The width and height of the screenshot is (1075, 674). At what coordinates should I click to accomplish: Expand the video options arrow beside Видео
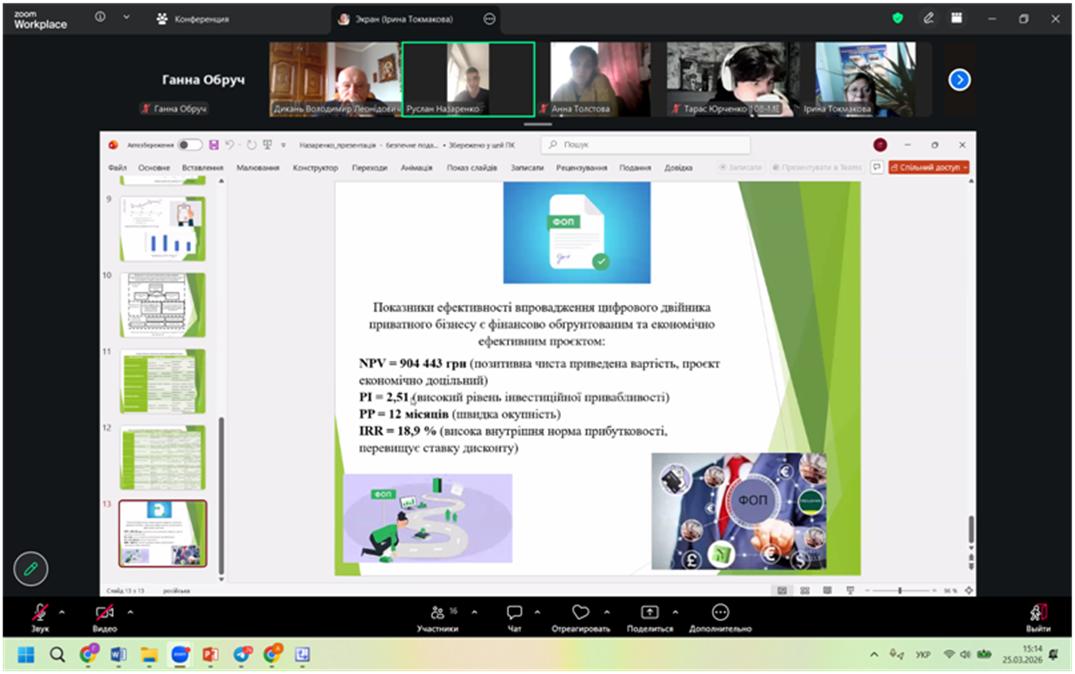tap(129, 611)
